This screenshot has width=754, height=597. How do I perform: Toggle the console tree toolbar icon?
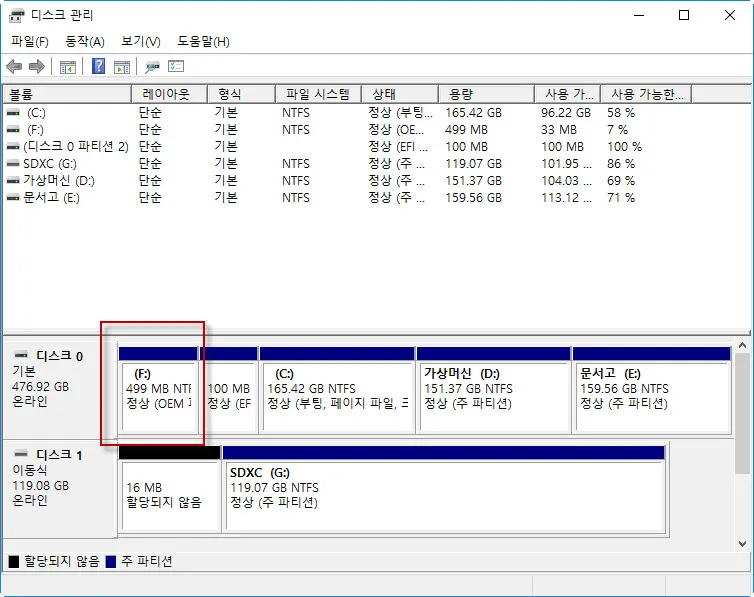tap(67, 67)
